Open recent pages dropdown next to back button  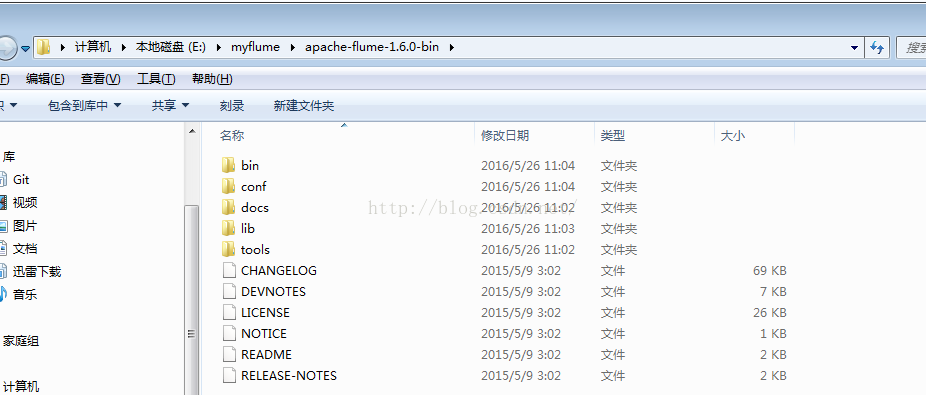click(x=25, y=49)
